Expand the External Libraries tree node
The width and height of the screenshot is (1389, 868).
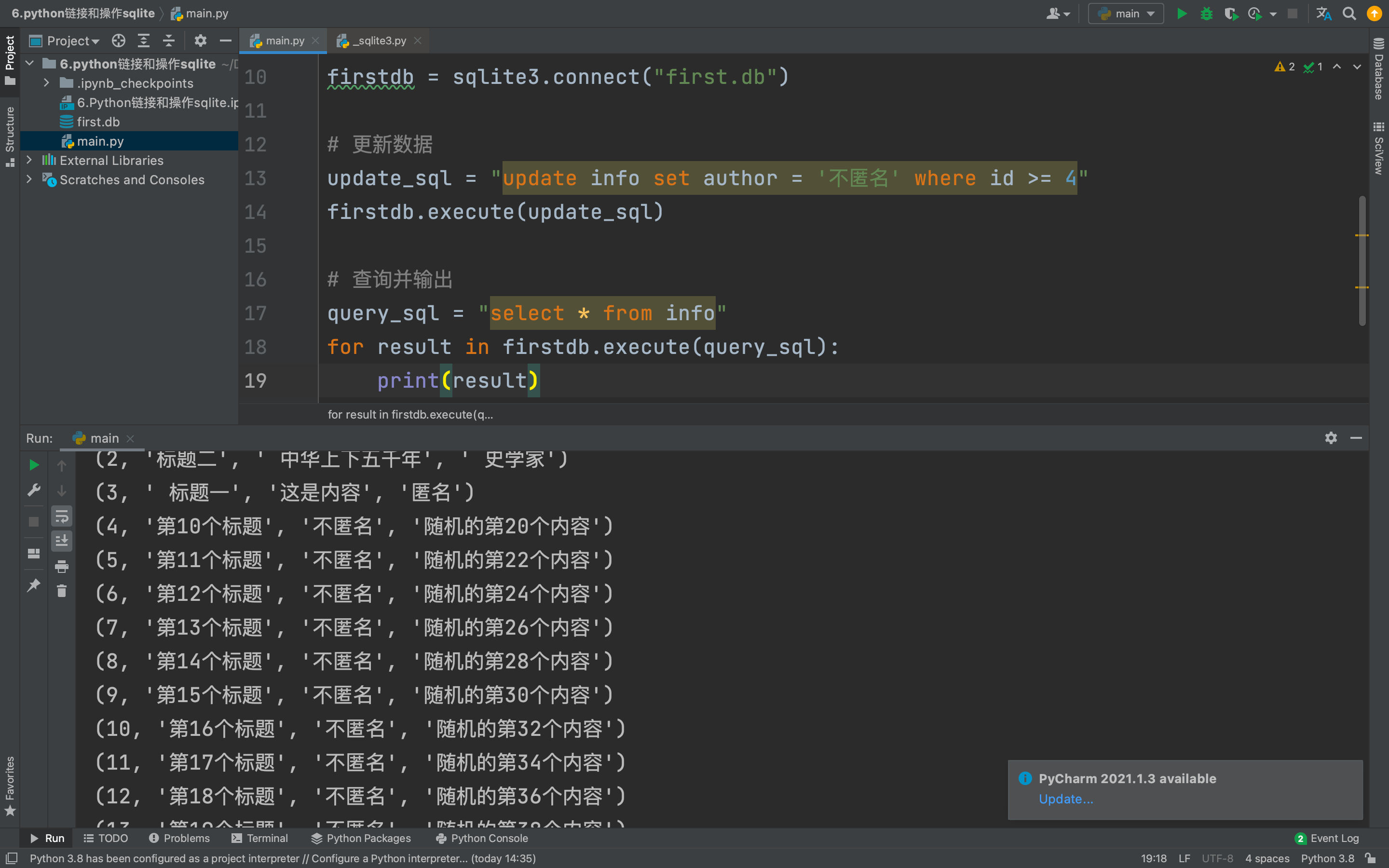coord(29,160)
